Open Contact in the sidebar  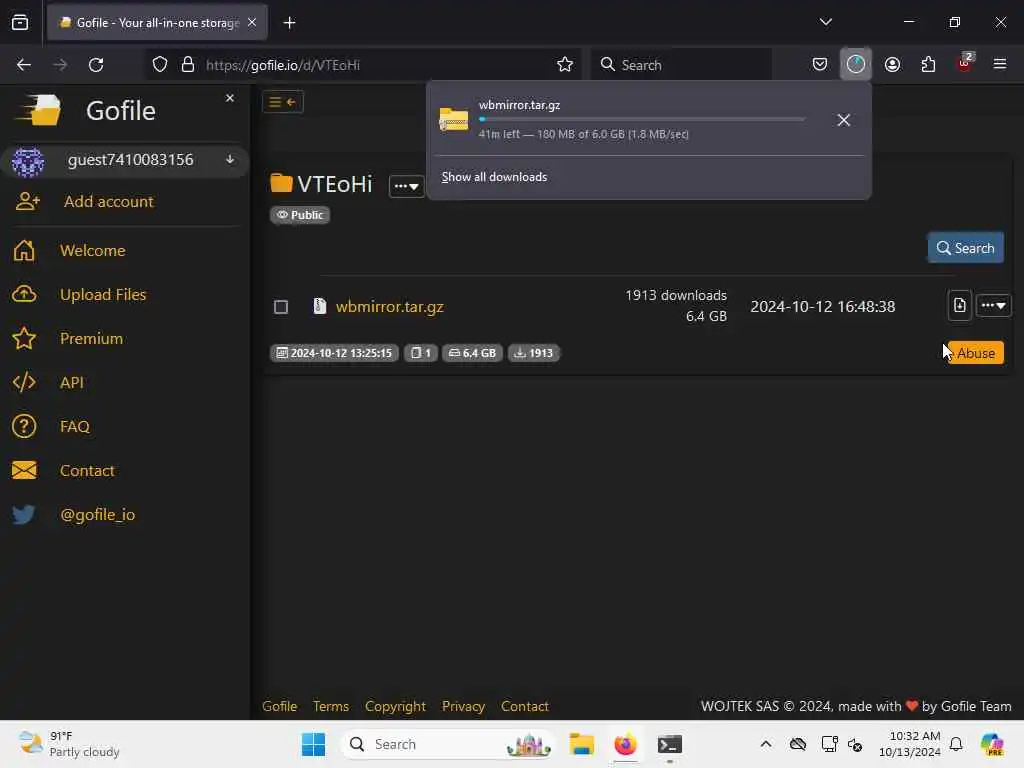tap(86, 470)
